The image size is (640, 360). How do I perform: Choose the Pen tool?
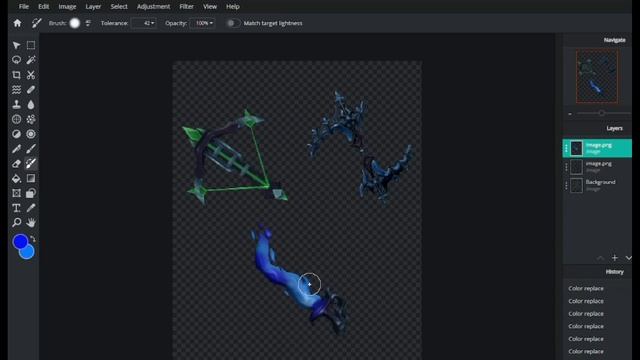click(x=16, y=149)
